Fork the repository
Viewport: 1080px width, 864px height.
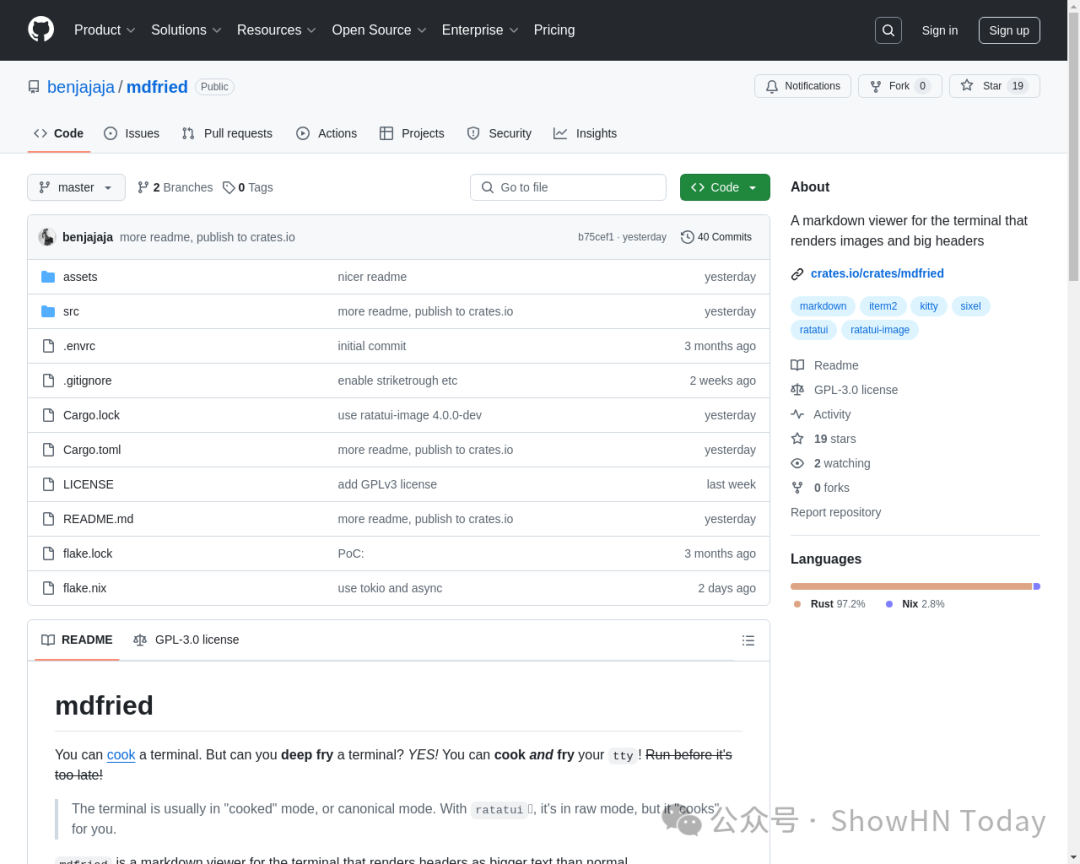[900, 86]
